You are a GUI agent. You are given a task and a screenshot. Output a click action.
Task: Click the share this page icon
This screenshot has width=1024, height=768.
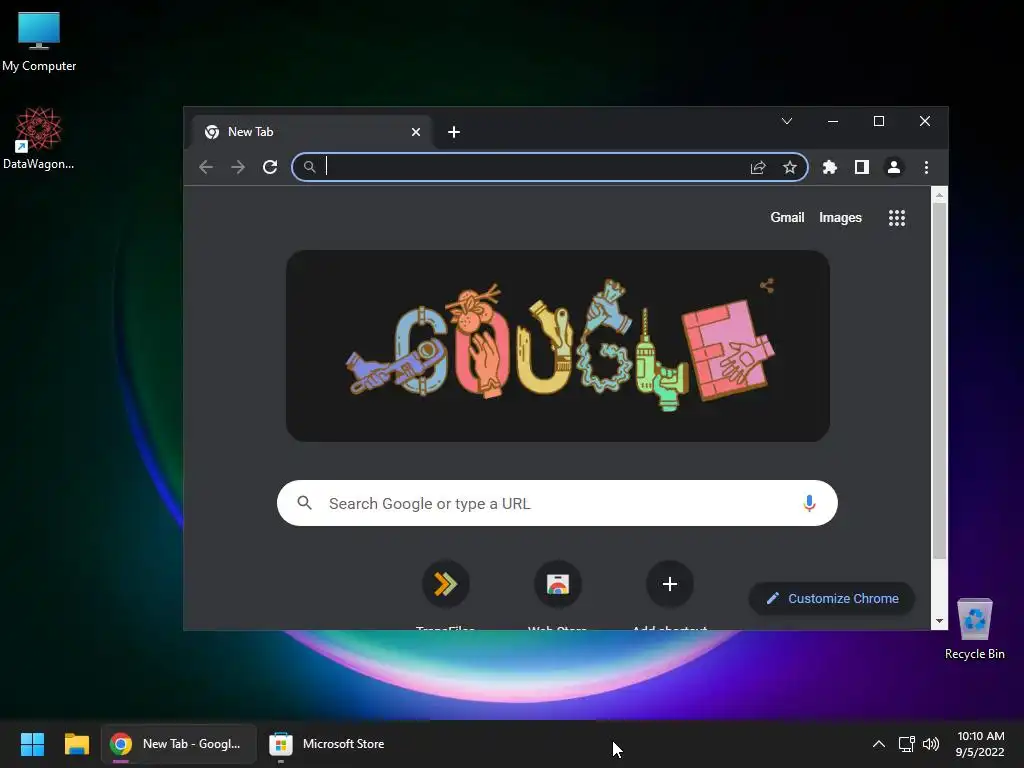coord(758,168)
